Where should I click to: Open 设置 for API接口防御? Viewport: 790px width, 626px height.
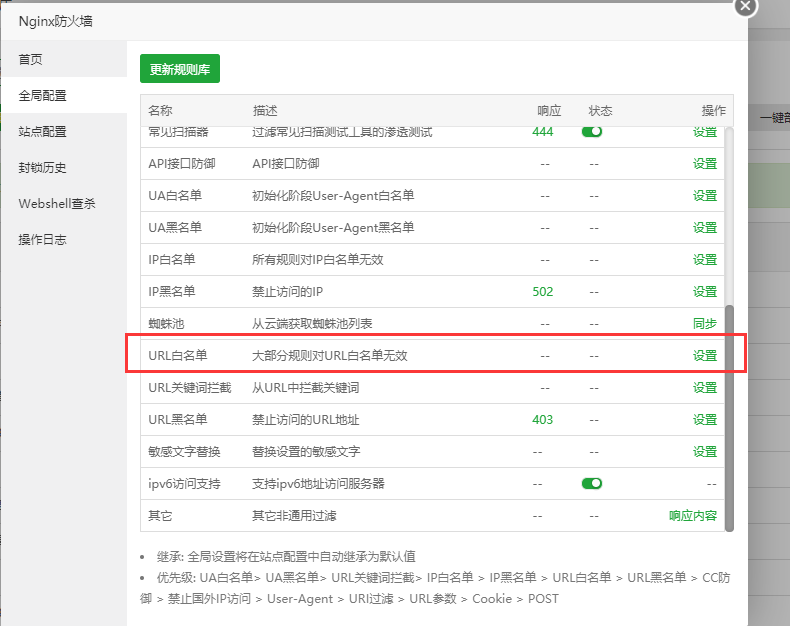click(x=705, y=163)
